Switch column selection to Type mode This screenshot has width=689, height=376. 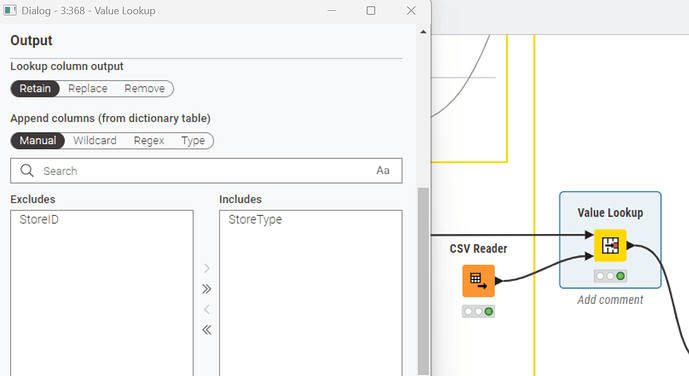[x=193, y=141]
